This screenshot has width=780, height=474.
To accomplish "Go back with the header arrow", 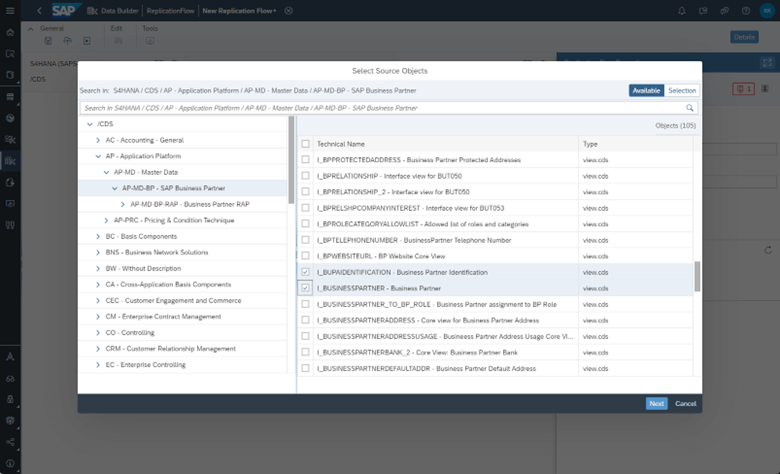I will [39, 10].
